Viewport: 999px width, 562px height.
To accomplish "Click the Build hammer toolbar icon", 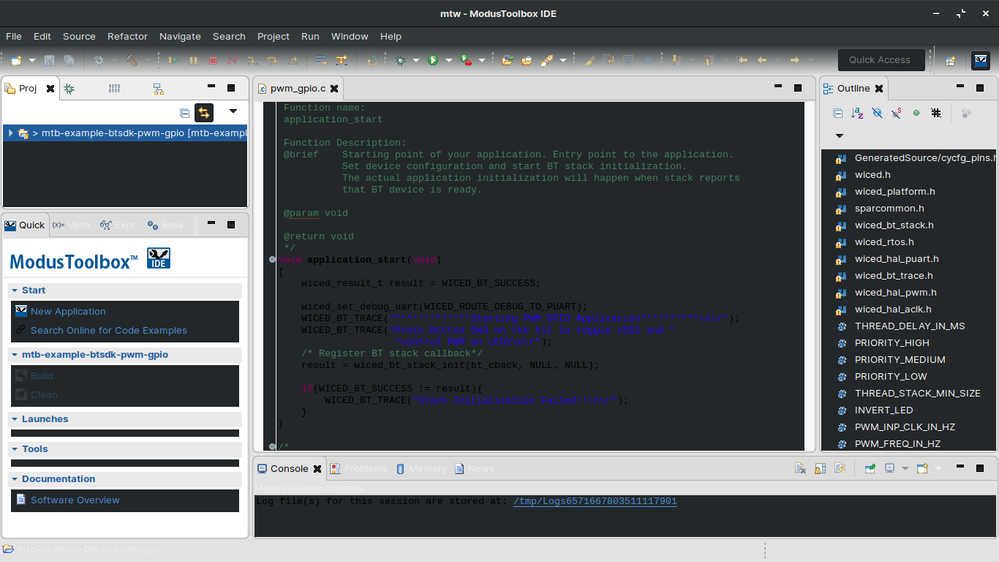I will [131, 60].
